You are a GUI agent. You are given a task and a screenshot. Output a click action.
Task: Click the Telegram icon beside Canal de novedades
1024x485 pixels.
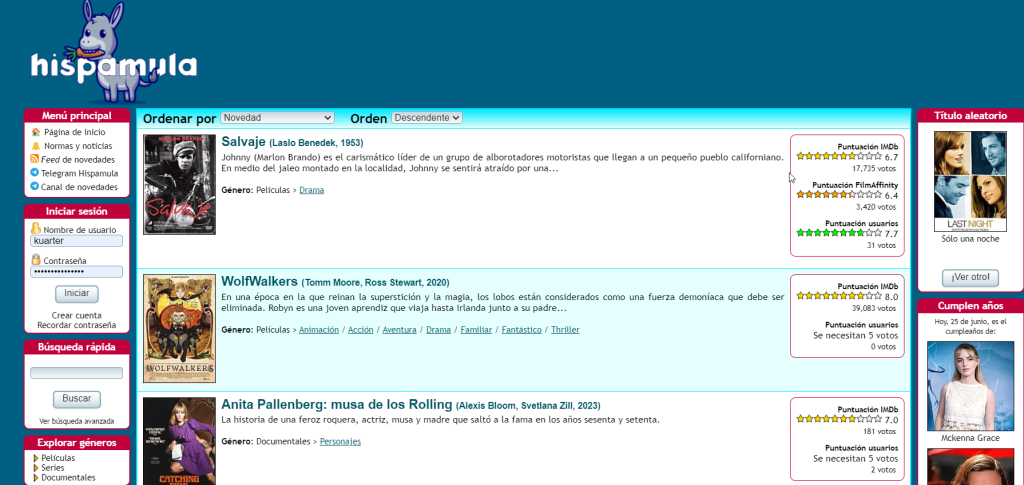[35, 187]
